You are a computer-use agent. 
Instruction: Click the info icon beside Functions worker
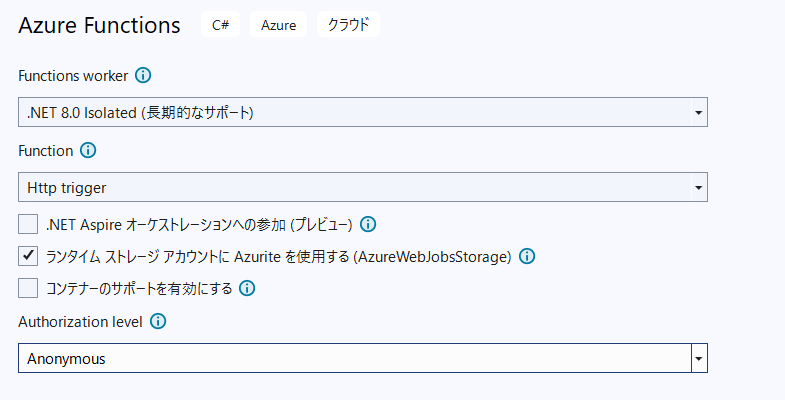point(143,76)
